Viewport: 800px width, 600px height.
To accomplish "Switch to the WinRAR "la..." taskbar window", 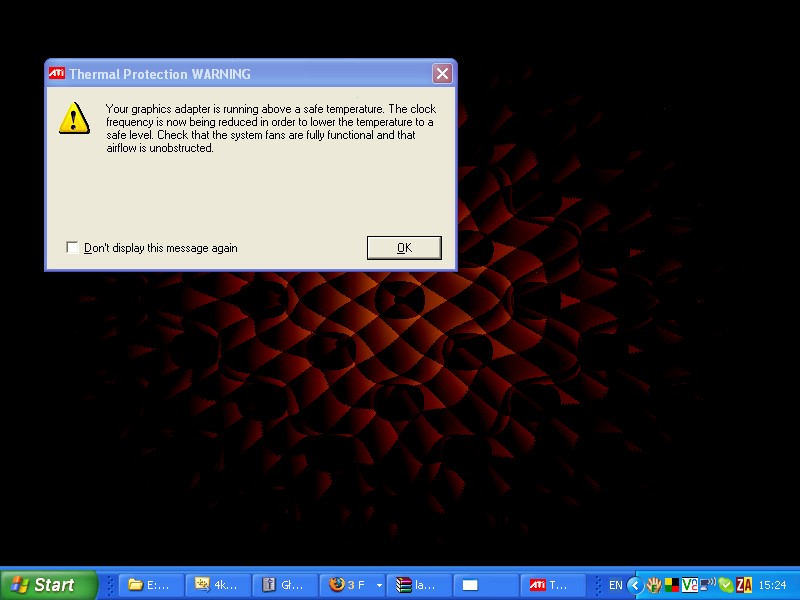I will tap(419, 585).
